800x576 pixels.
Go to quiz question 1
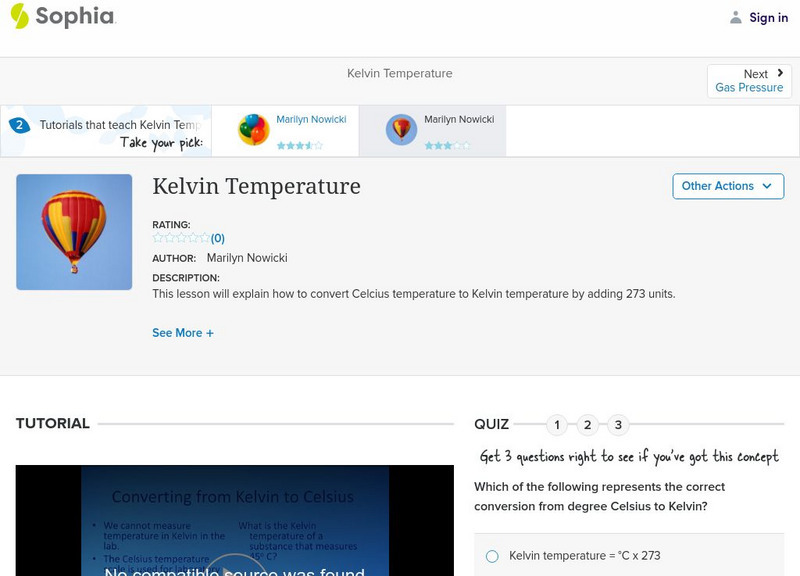point(557,425)
